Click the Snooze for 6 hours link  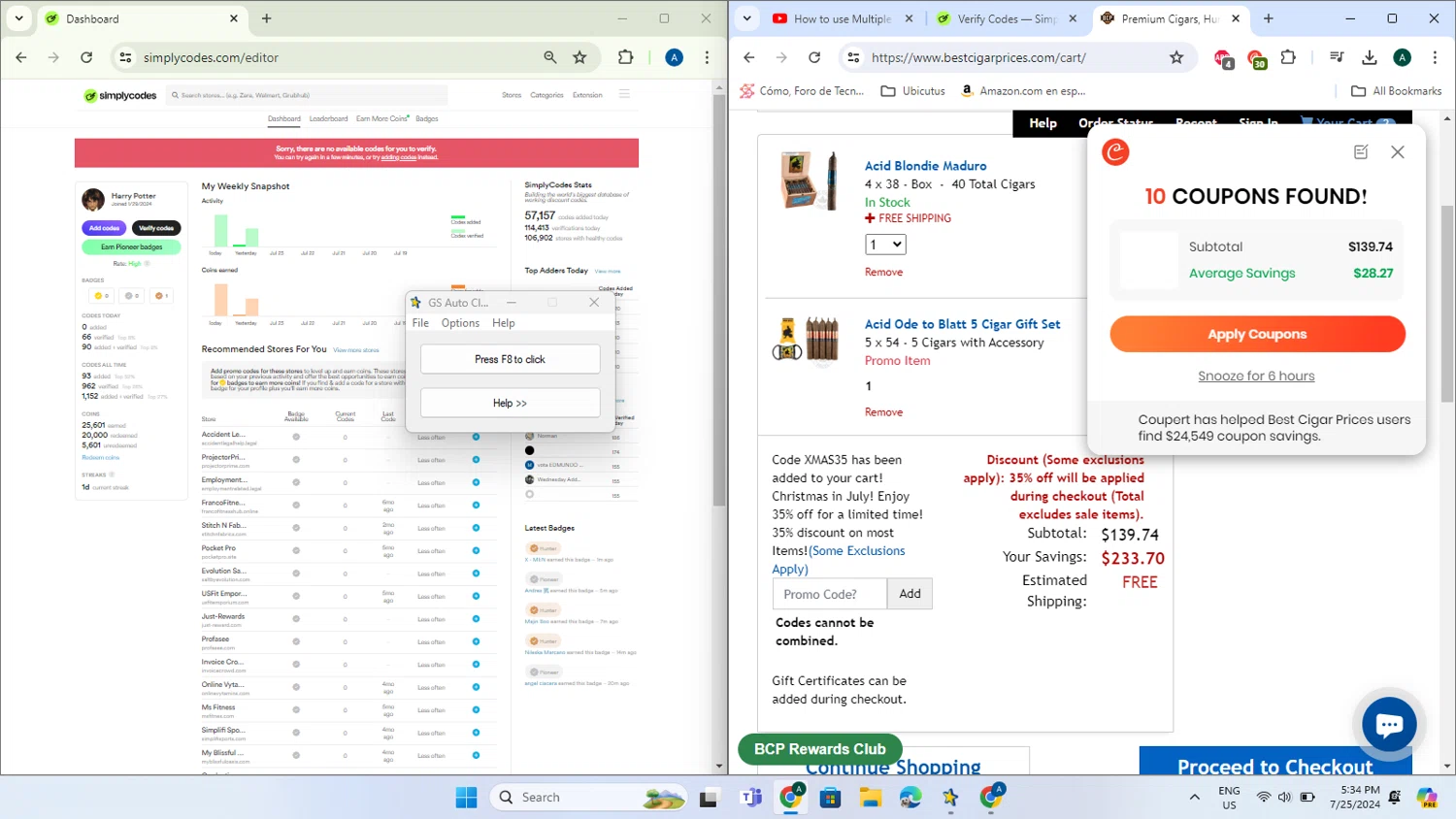point(1256,376)
